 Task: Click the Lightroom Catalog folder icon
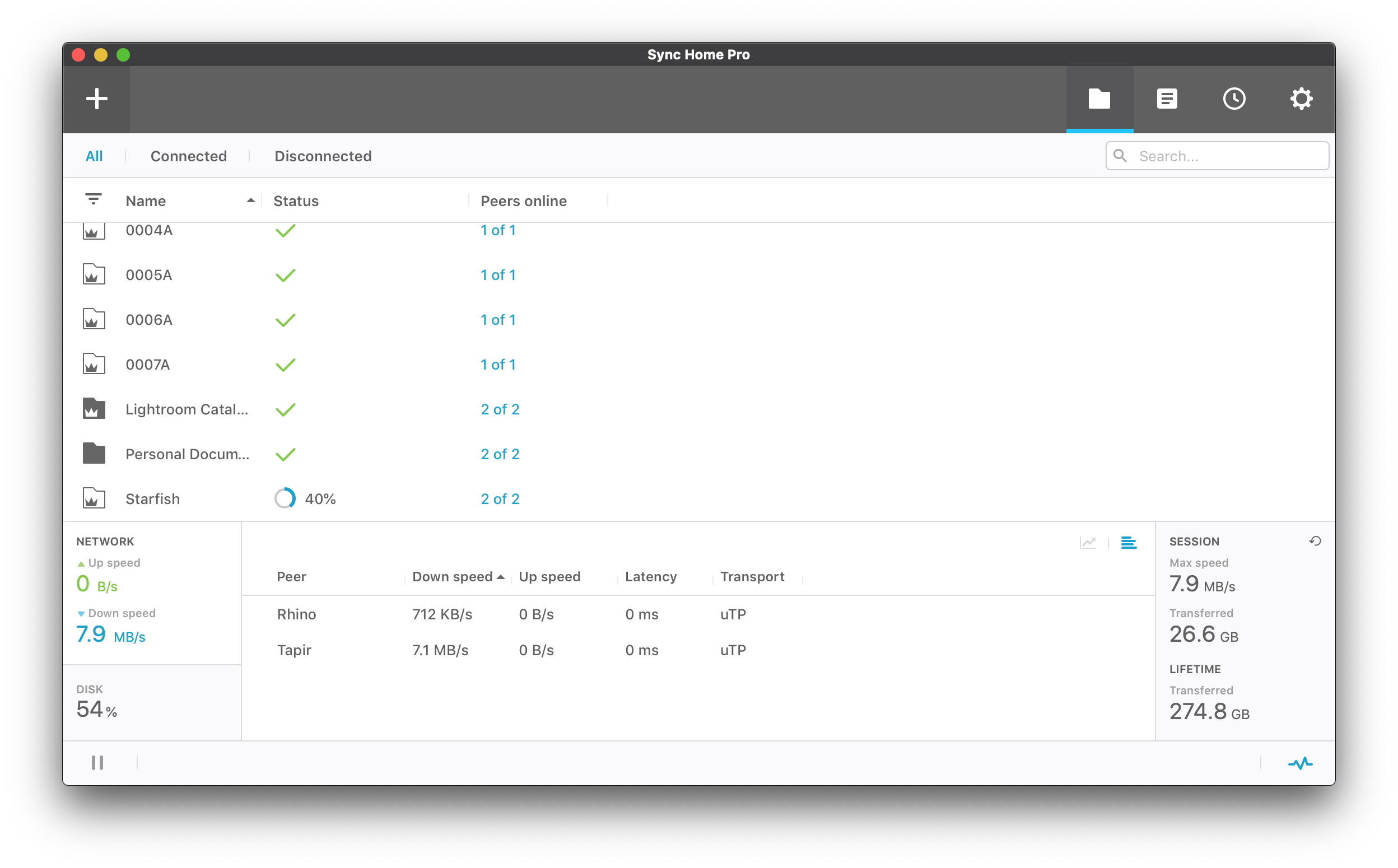[94, 409]
